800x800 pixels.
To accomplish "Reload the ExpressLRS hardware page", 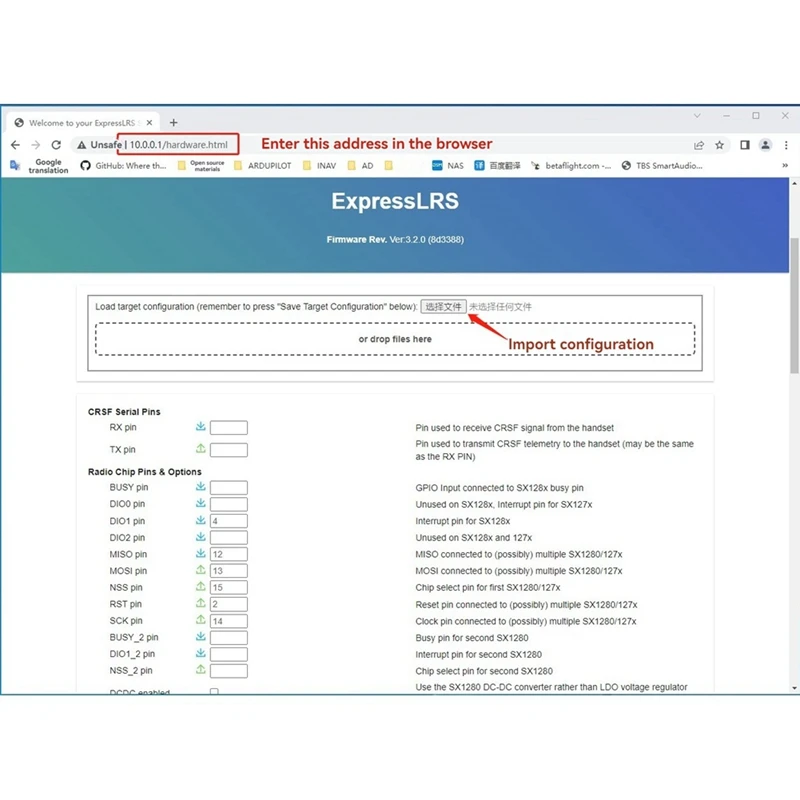I will [x=56, y=145].
